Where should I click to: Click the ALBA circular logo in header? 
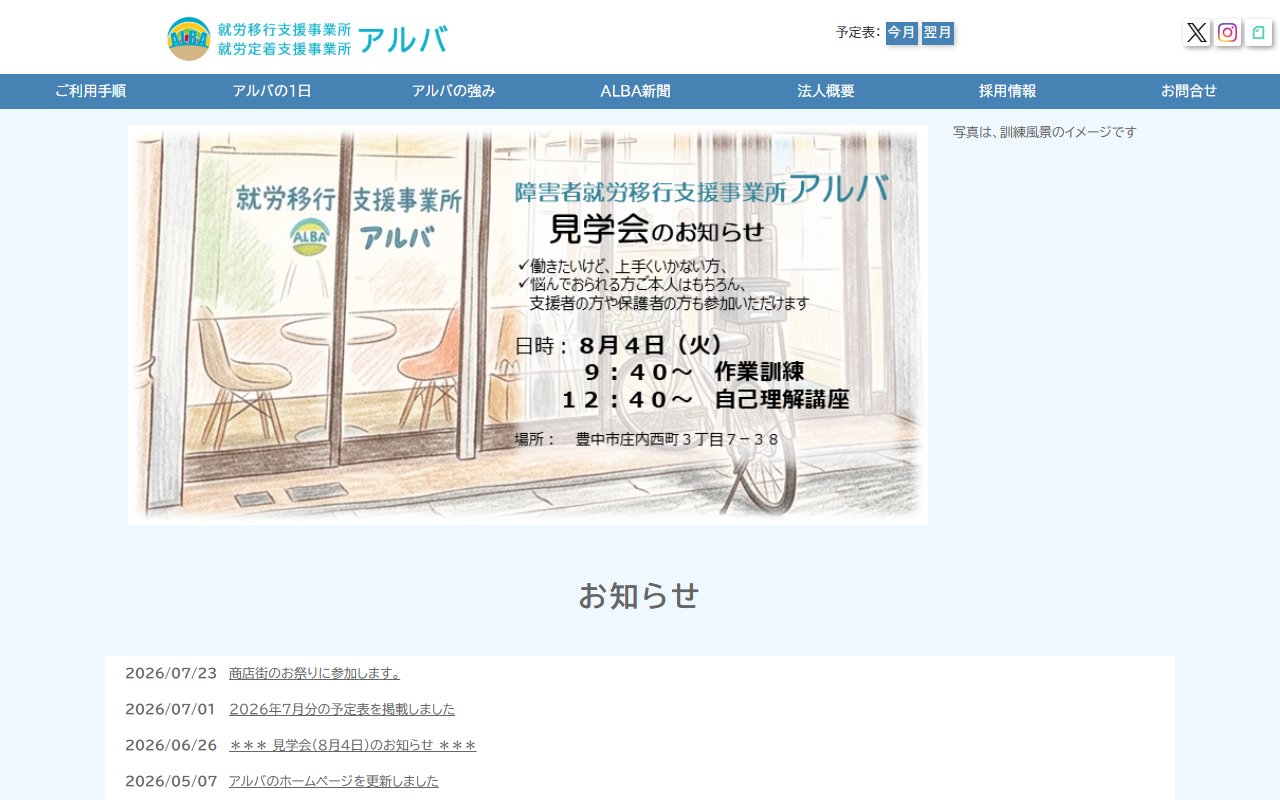tap(189, 39)
